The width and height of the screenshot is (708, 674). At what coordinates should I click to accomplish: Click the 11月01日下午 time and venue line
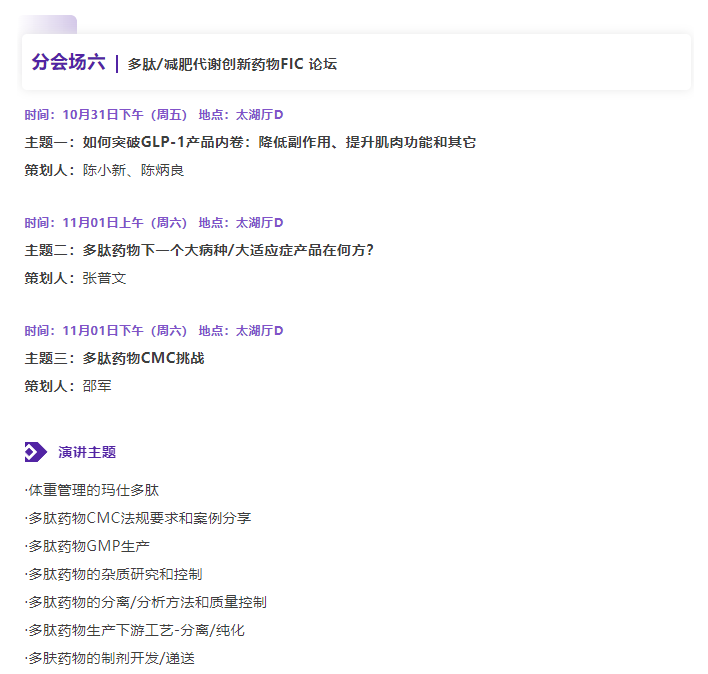[x=154, y=331]
